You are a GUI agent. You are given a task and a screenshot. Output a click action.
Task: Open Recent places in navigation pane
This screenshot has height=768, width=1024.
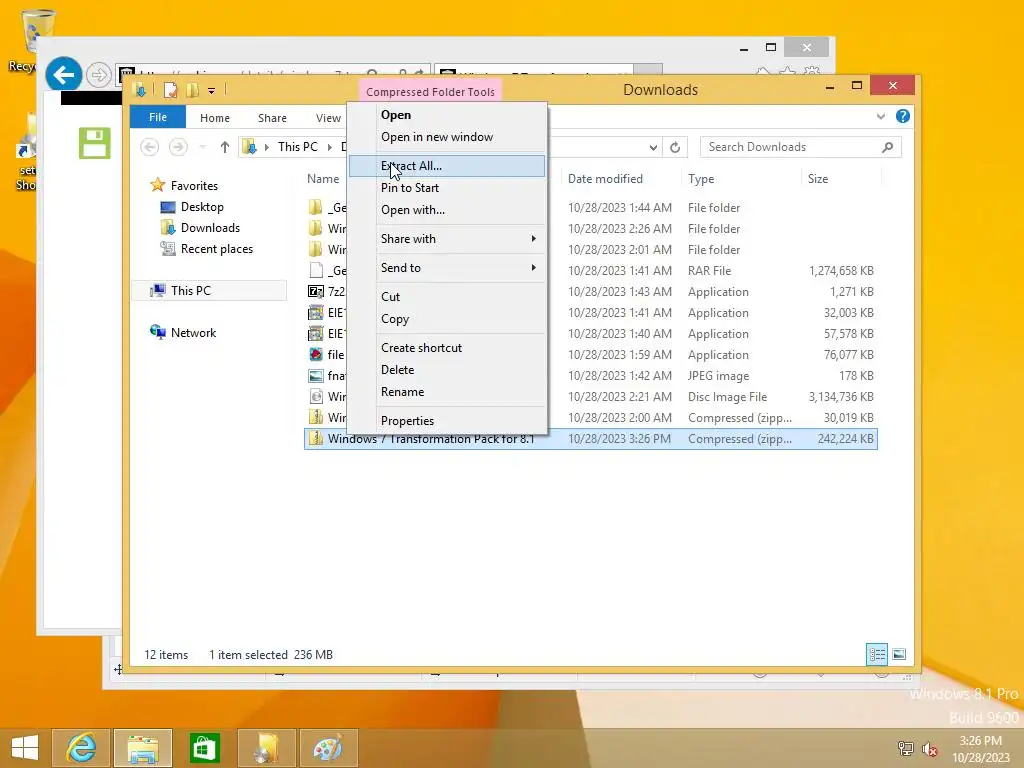[x=217, y=249]
